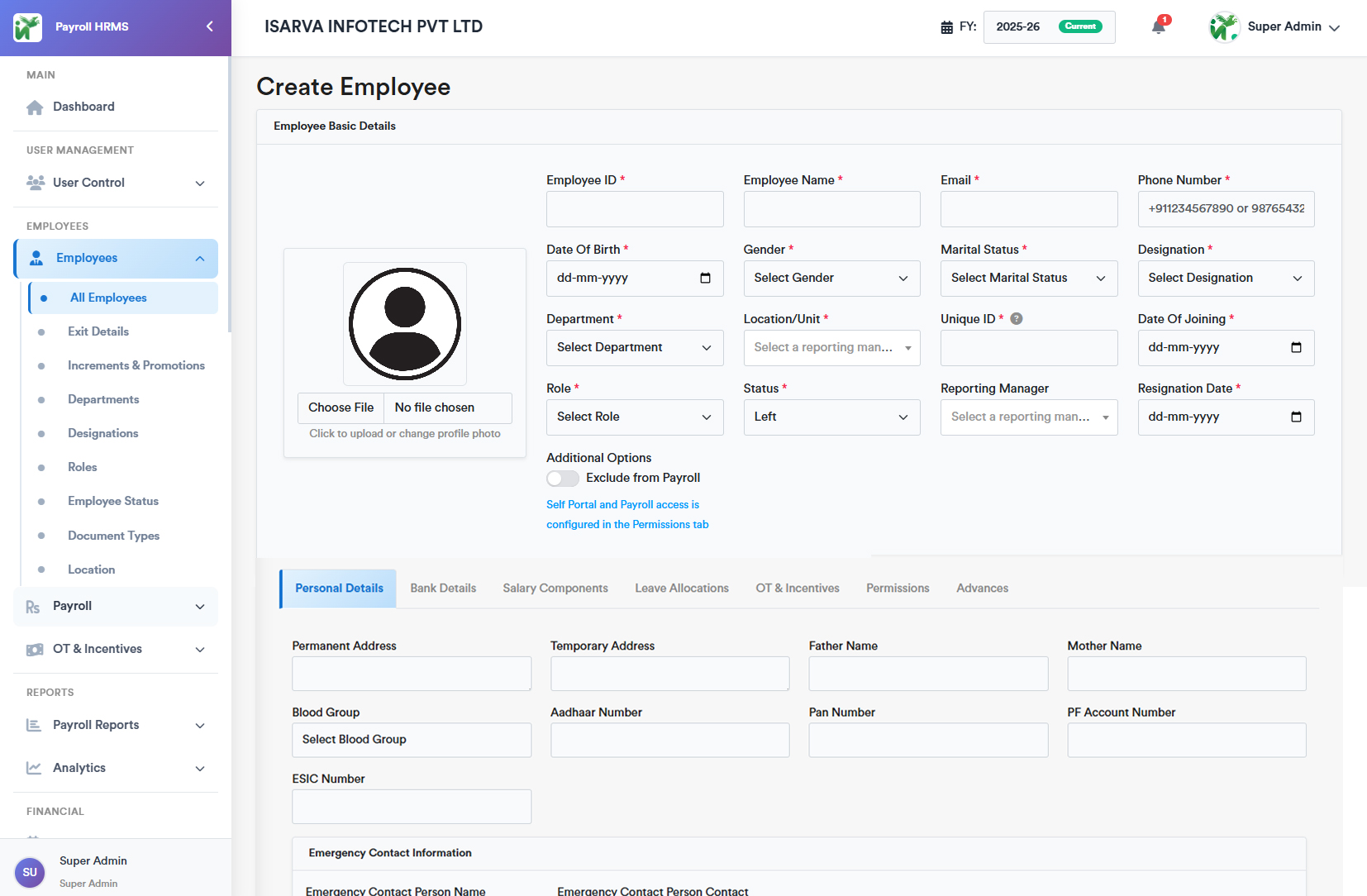Click the Choose File button

[x=341, y=407]
